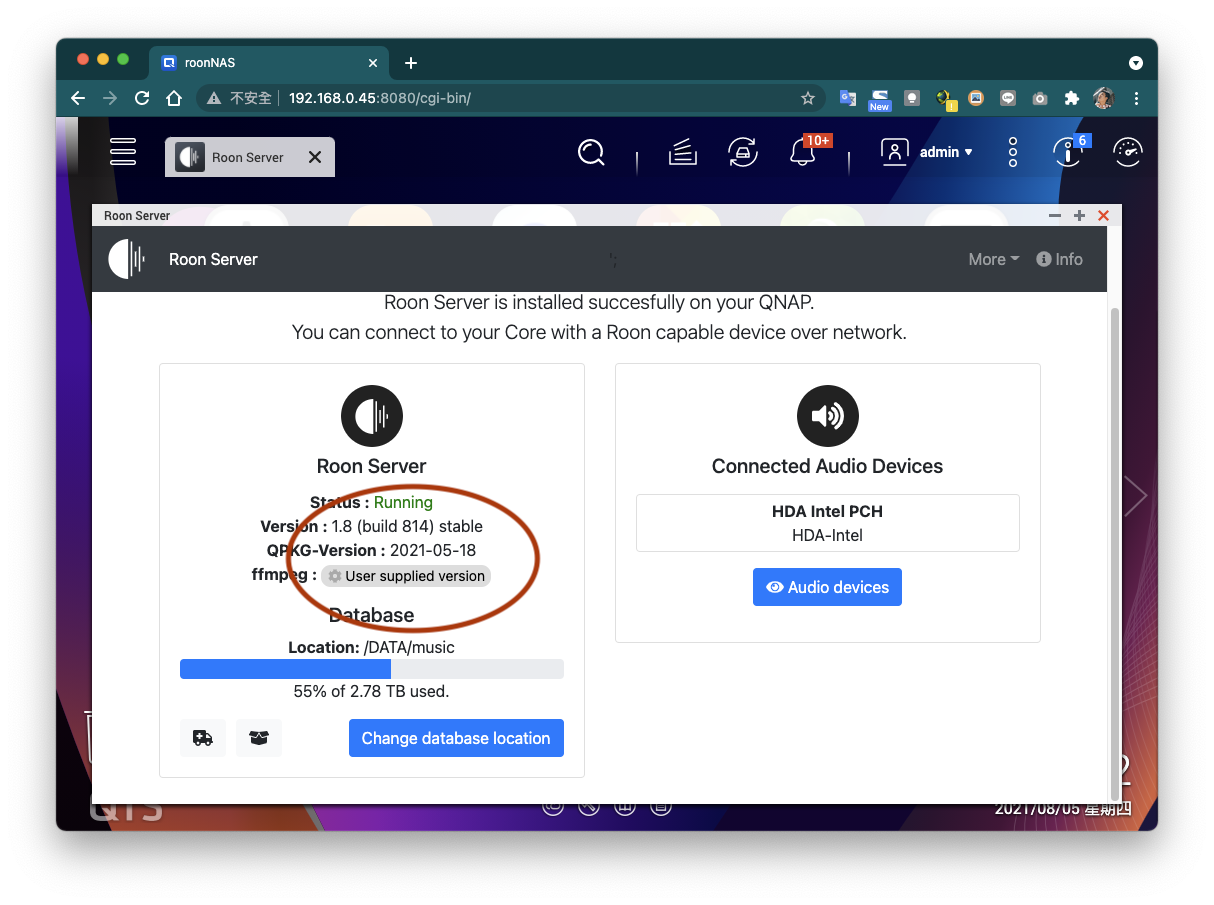Open Chrome extensions puzzle icon
Image resolution: width=1214 pixels, height=905 pixels.
click(1072, 98)
